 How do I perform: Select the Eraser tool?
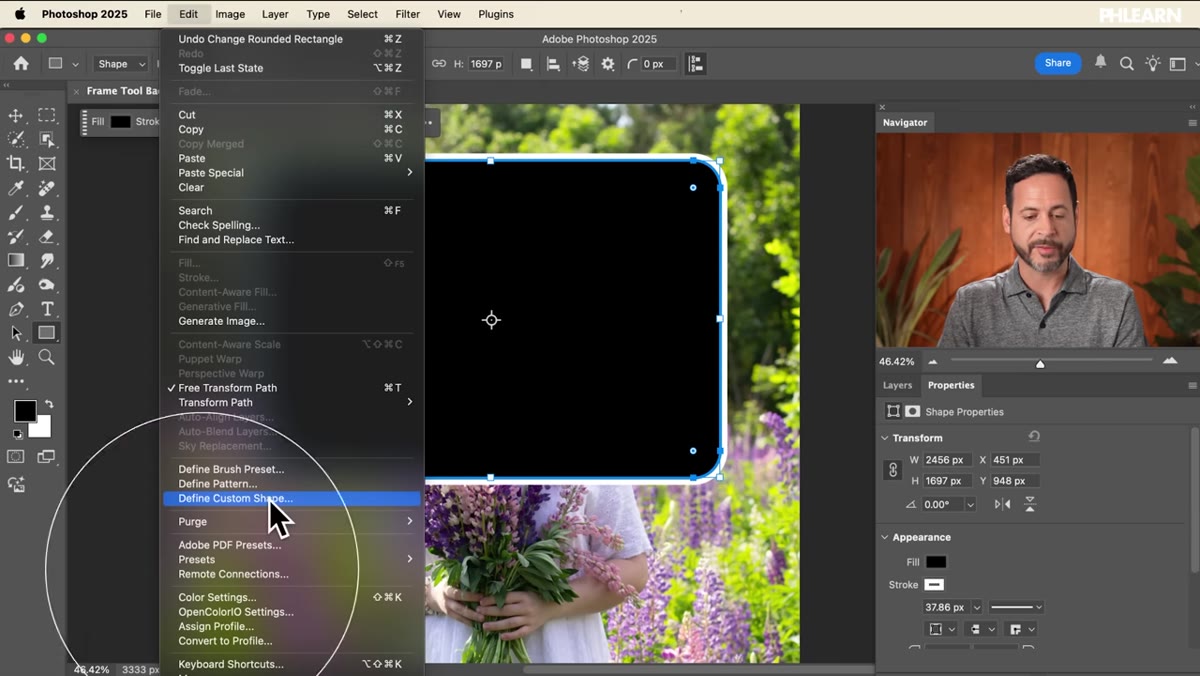point(46,237)
